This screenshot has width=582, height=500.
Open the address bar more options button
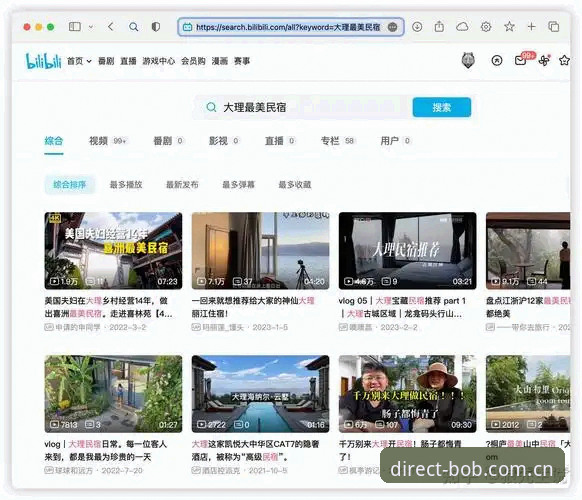pyautogui.click(x=392, y=27)
